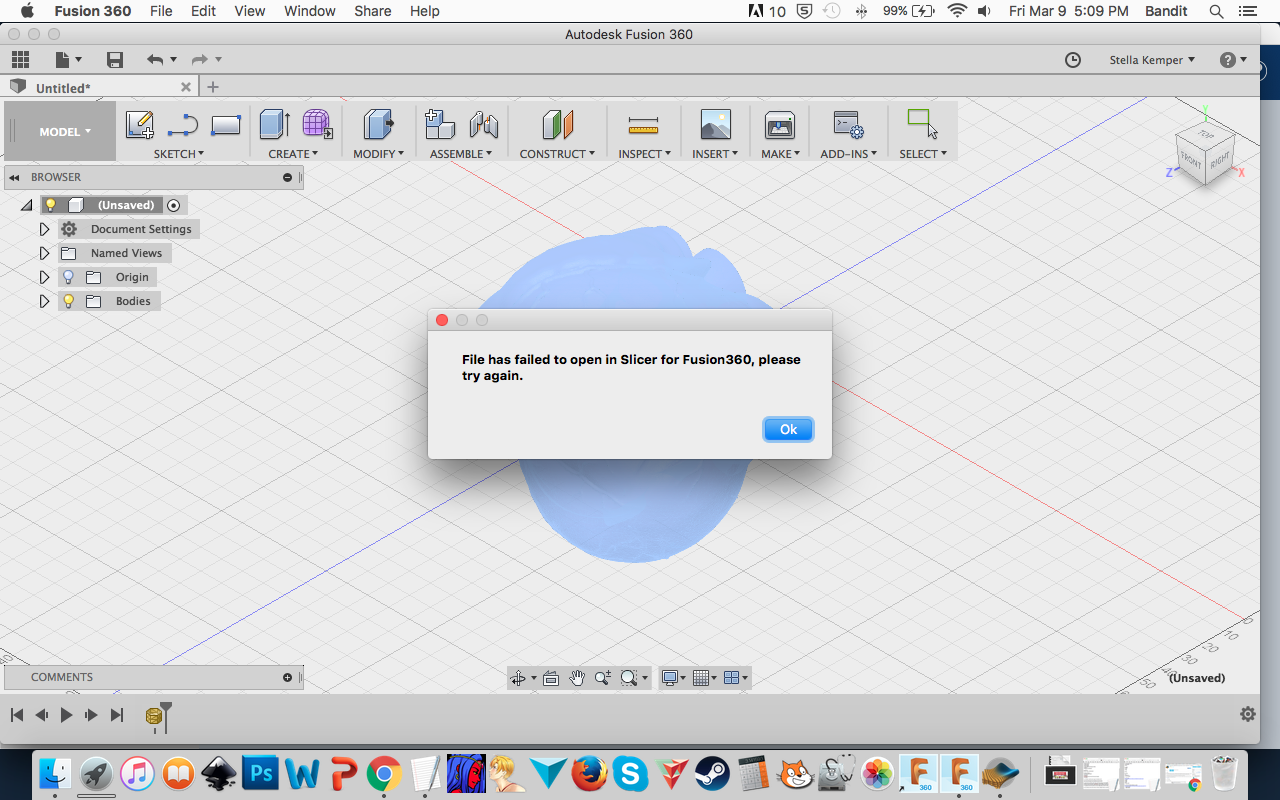1280x800 pixels.
Task: Open the ASSEMBLE dropdown menu
Action: point(461,154)
